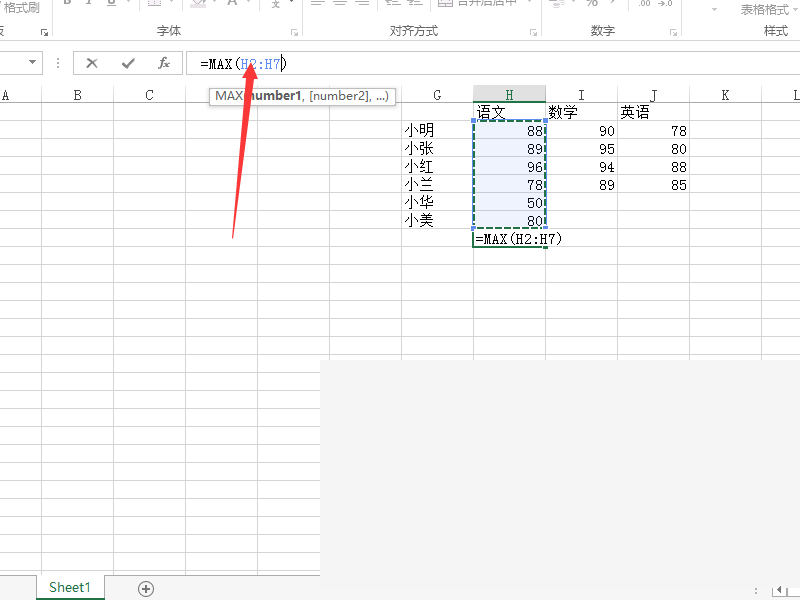
Task: Click [number2] in the MAX function tooltip
Action: [x=339, y=95]
